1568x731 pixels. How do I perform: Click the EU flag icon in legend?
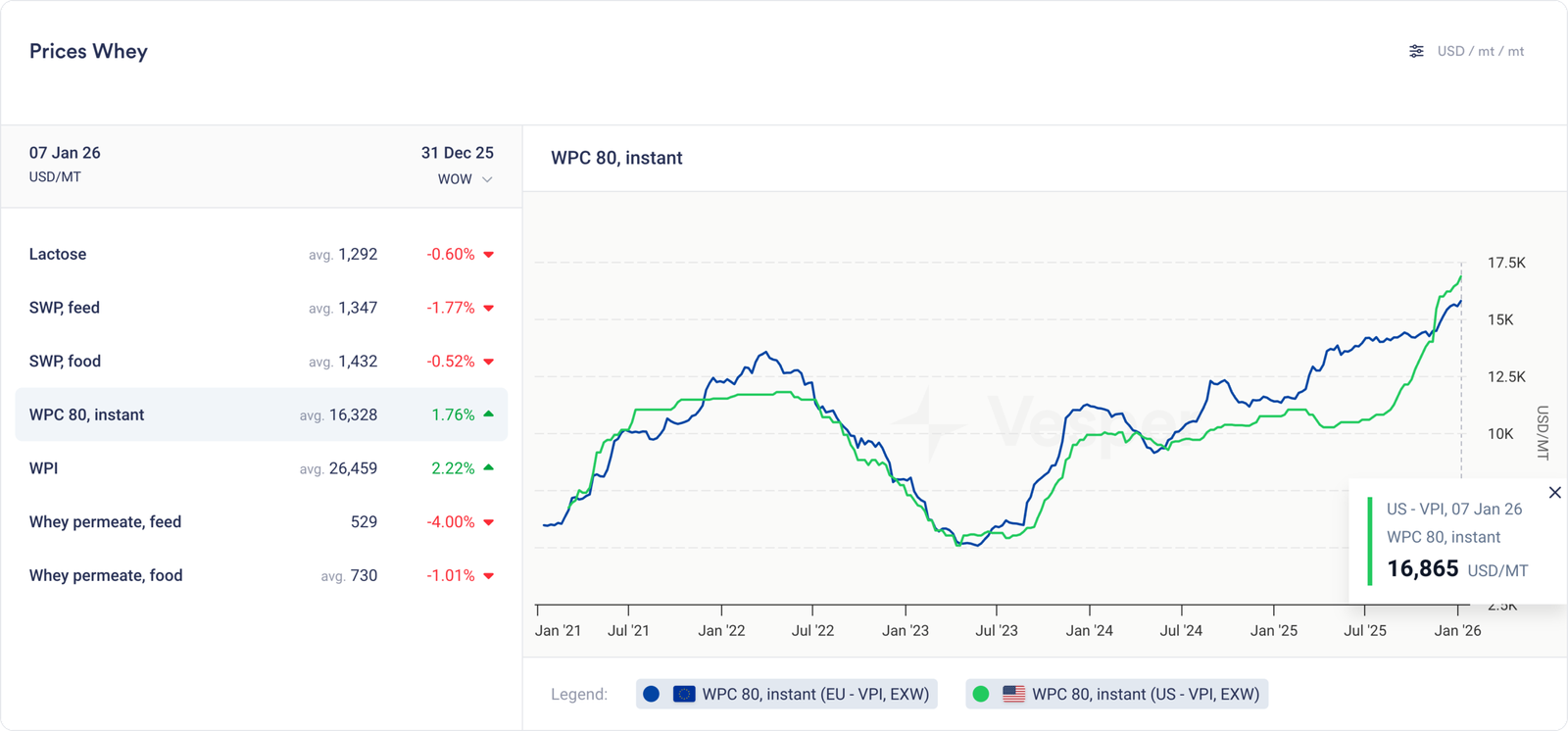(x=684, y=694)
